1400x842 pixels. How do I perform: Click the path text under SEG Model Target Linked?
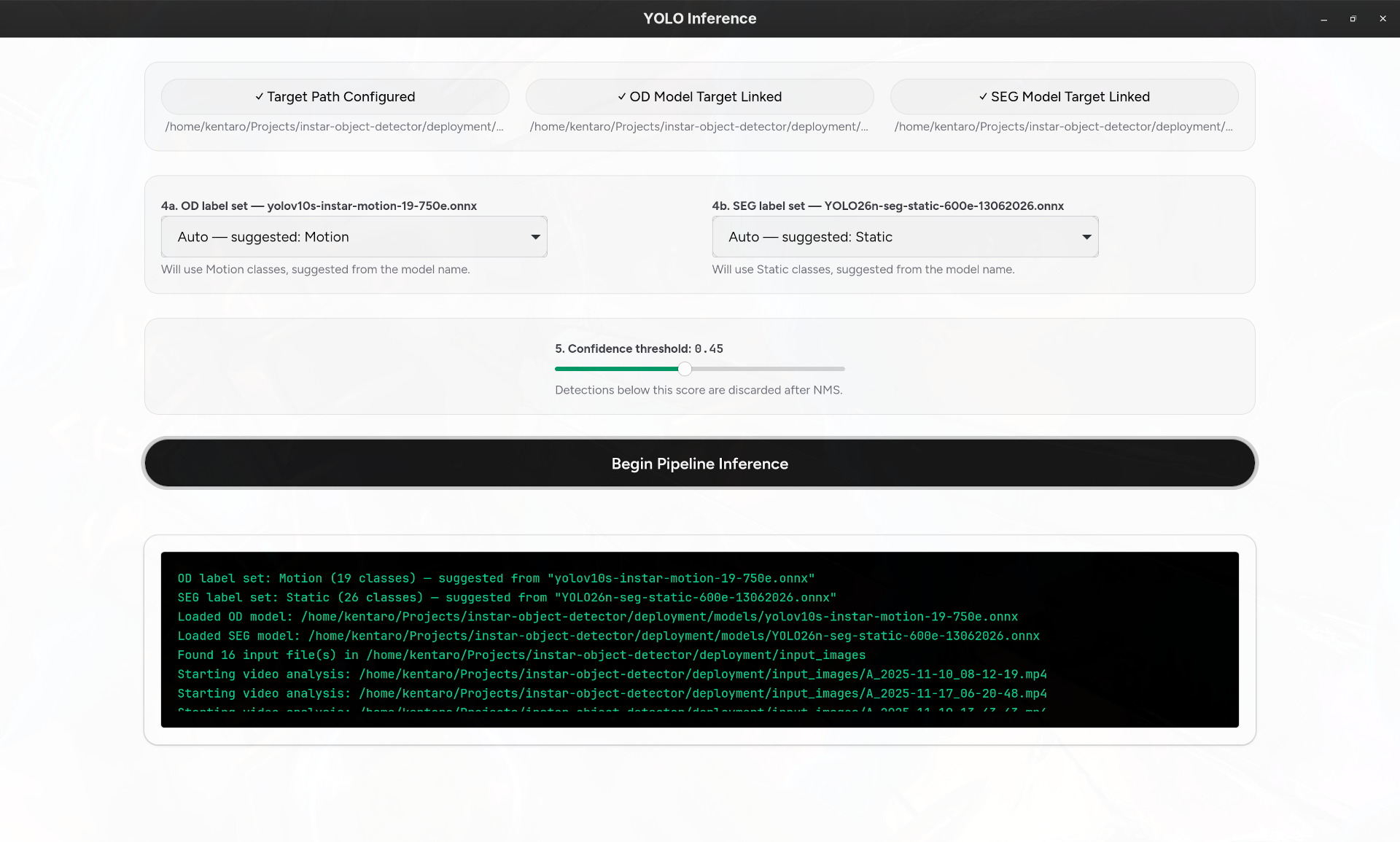(x=1064, y=127)
